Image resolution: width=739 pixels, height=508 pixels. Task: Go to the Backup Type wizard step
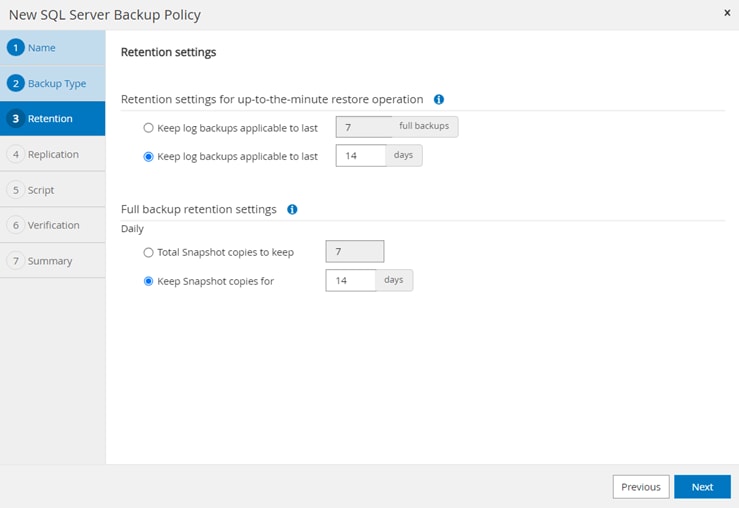[53, 83]
